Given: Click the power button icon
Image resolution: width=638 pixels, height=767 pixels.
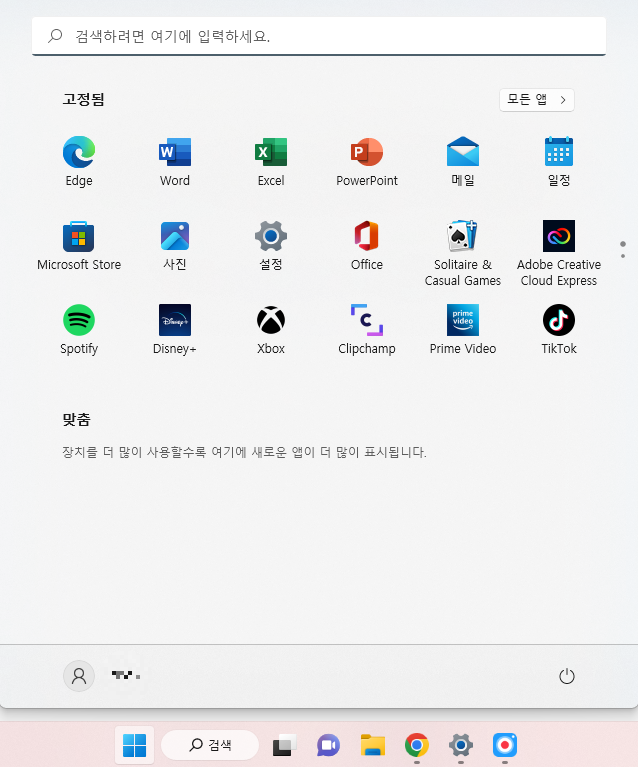Looking at the screenshot, I should point(567,676).
